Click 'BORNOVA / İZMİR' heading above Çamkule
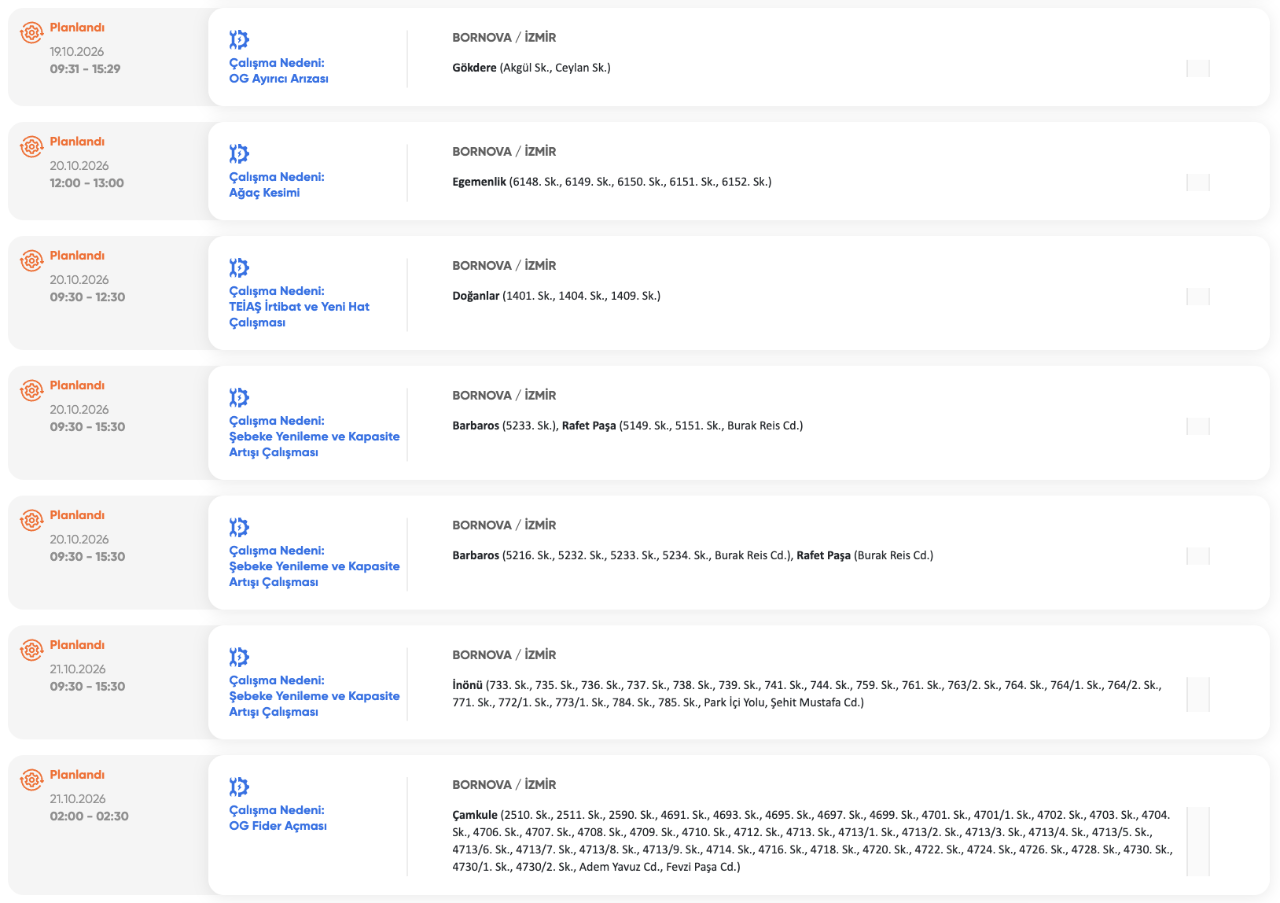The height and width of the screenshot is (903, 1280). 504,785
